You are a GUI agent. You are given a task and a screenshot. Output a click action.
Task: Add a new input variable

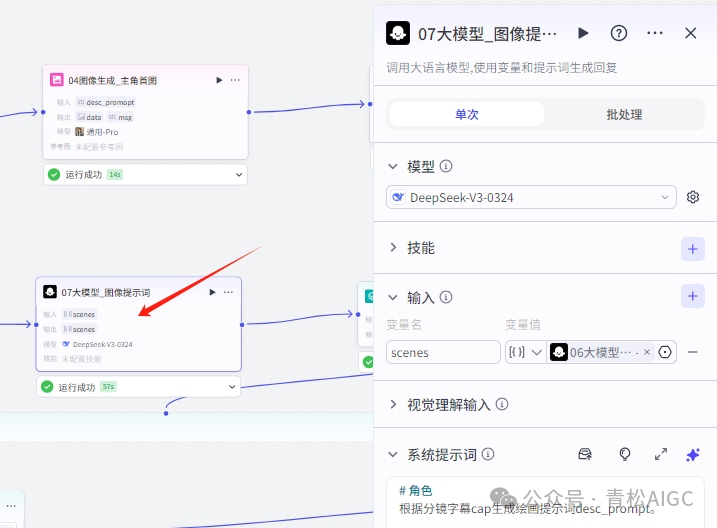point(692,296)
